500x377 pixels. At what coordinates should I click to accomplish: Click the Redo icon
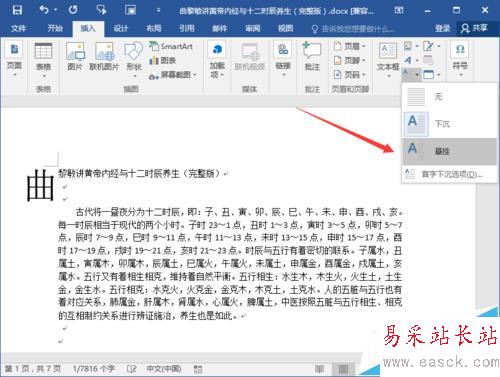[73, 10]
